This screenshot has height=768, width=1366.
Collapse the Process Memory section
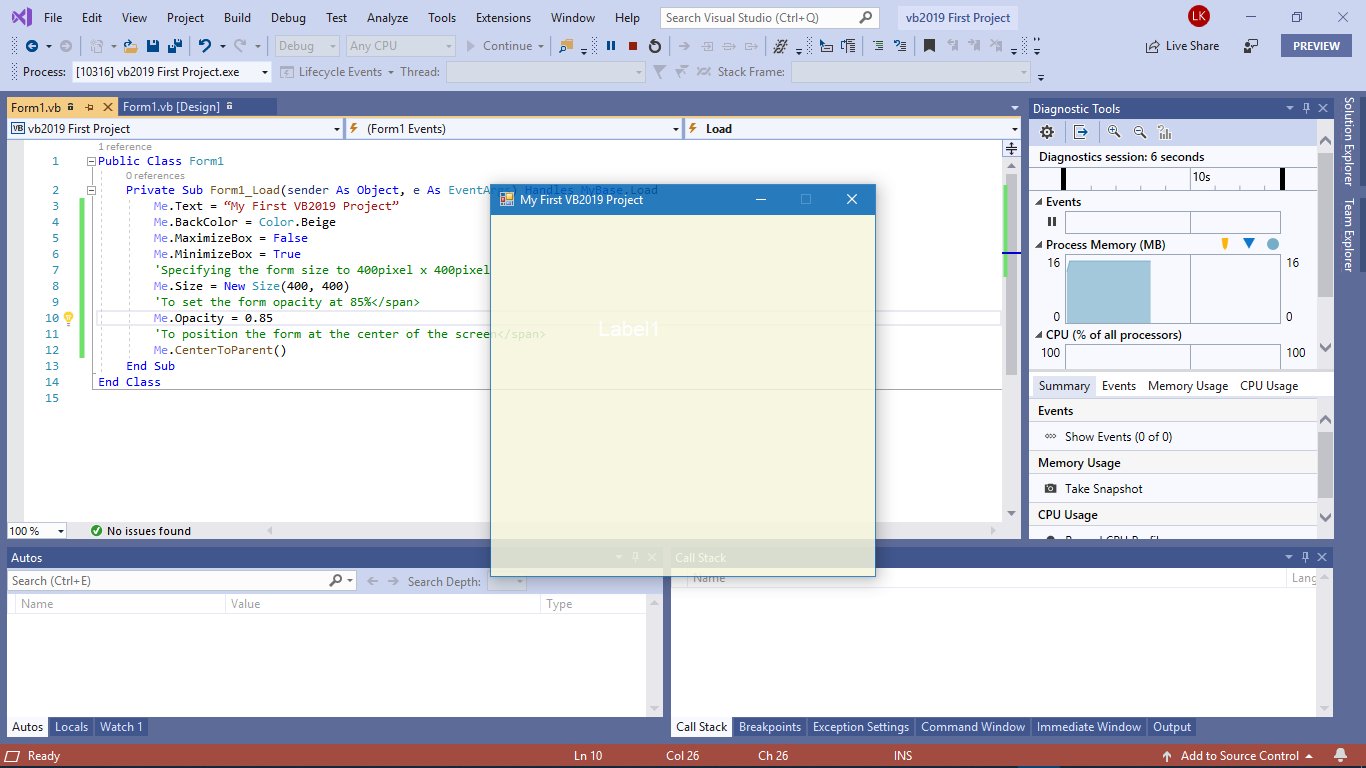click(1038, 244)
